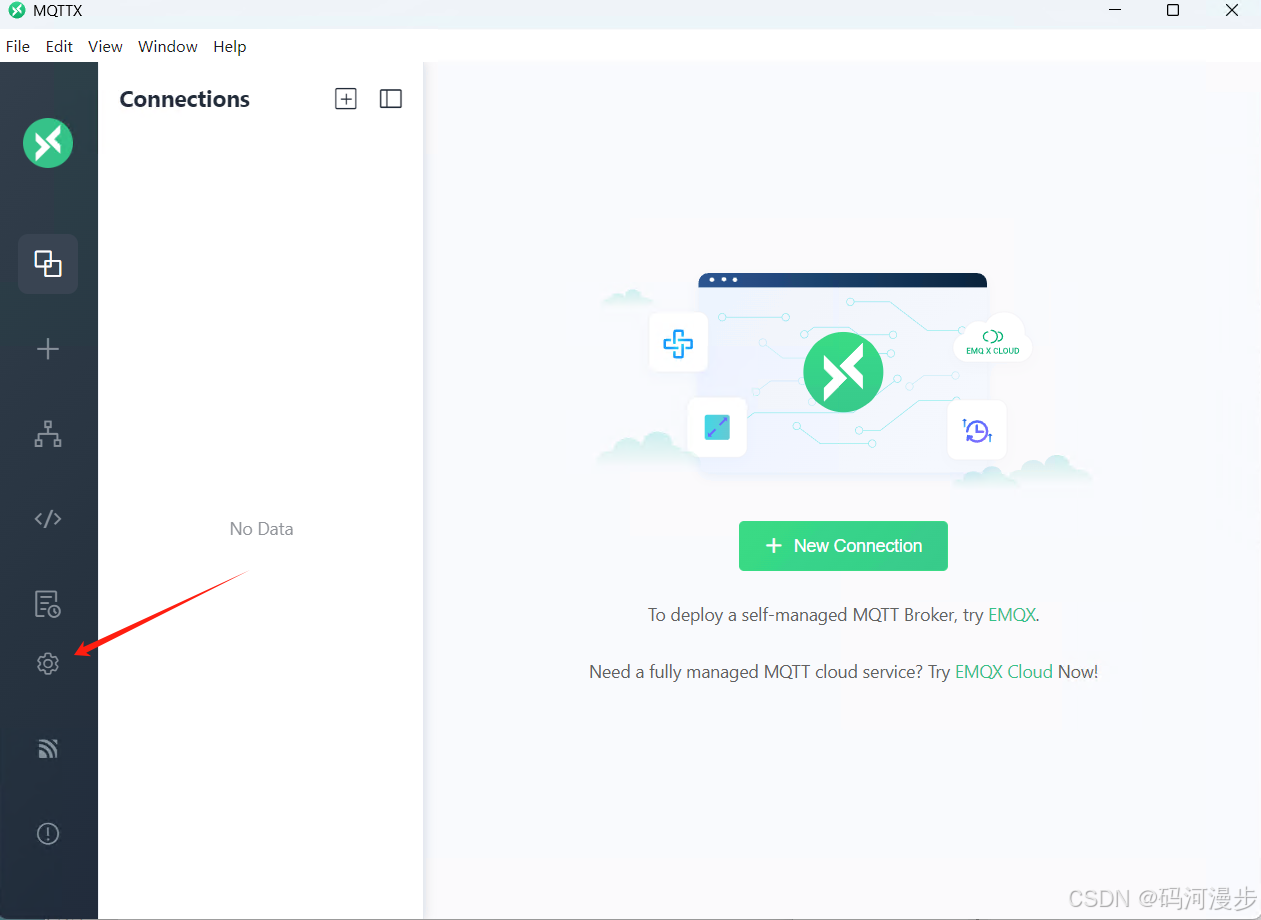The width and height of the screenshot is (1261, 920).
Task: Click the plus icon in the left sidebar
Action: [48, 349]
